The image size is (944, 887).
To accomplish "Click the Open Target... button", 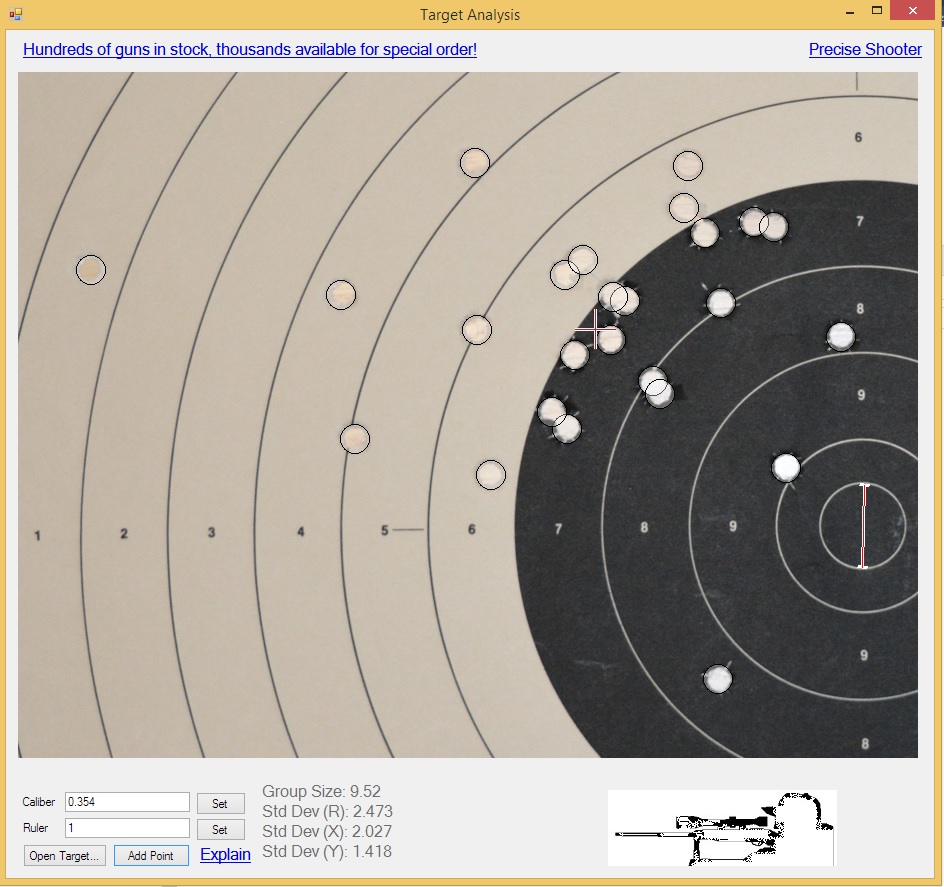I will 64,856.
